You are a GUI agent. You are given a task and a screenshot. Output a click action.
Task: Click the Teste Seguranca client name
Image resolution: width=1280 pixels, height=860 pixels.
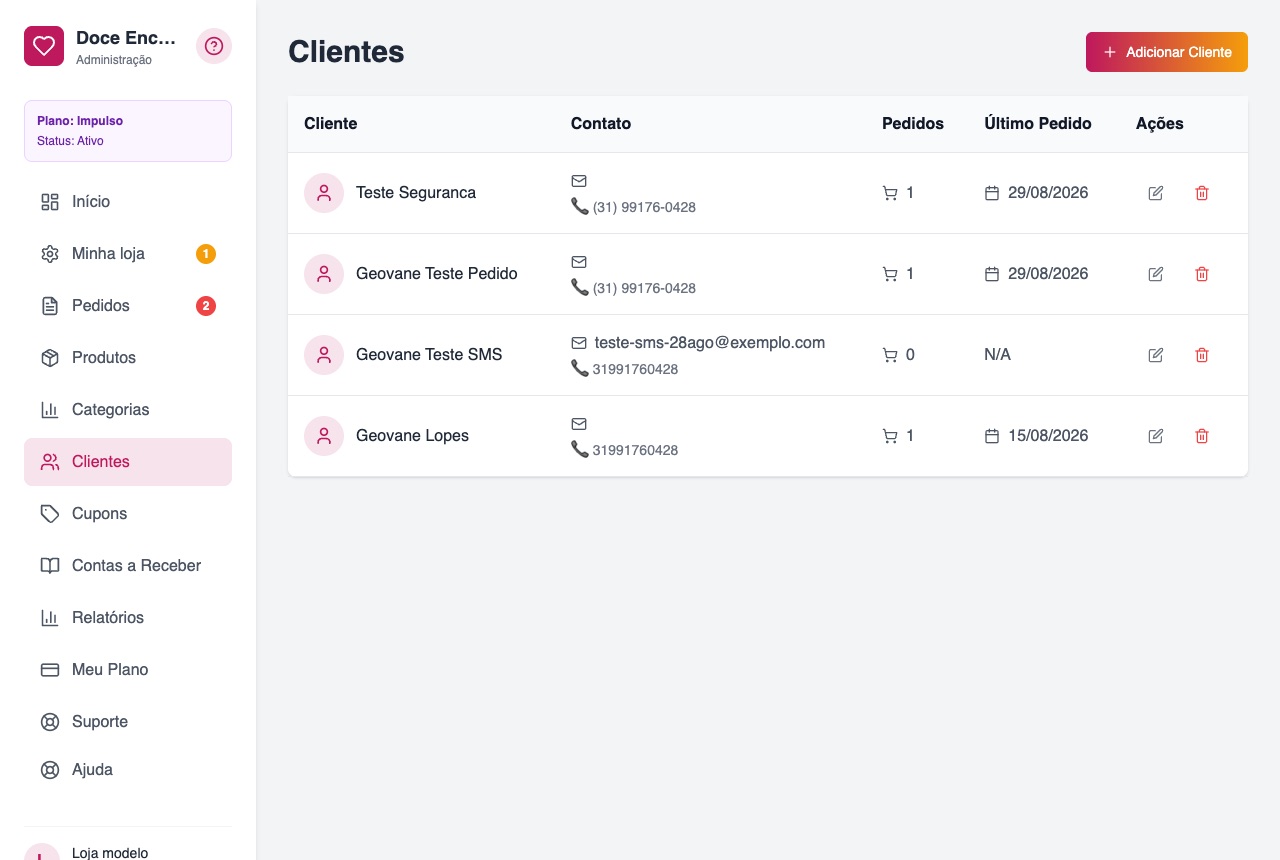click(416, 193)
